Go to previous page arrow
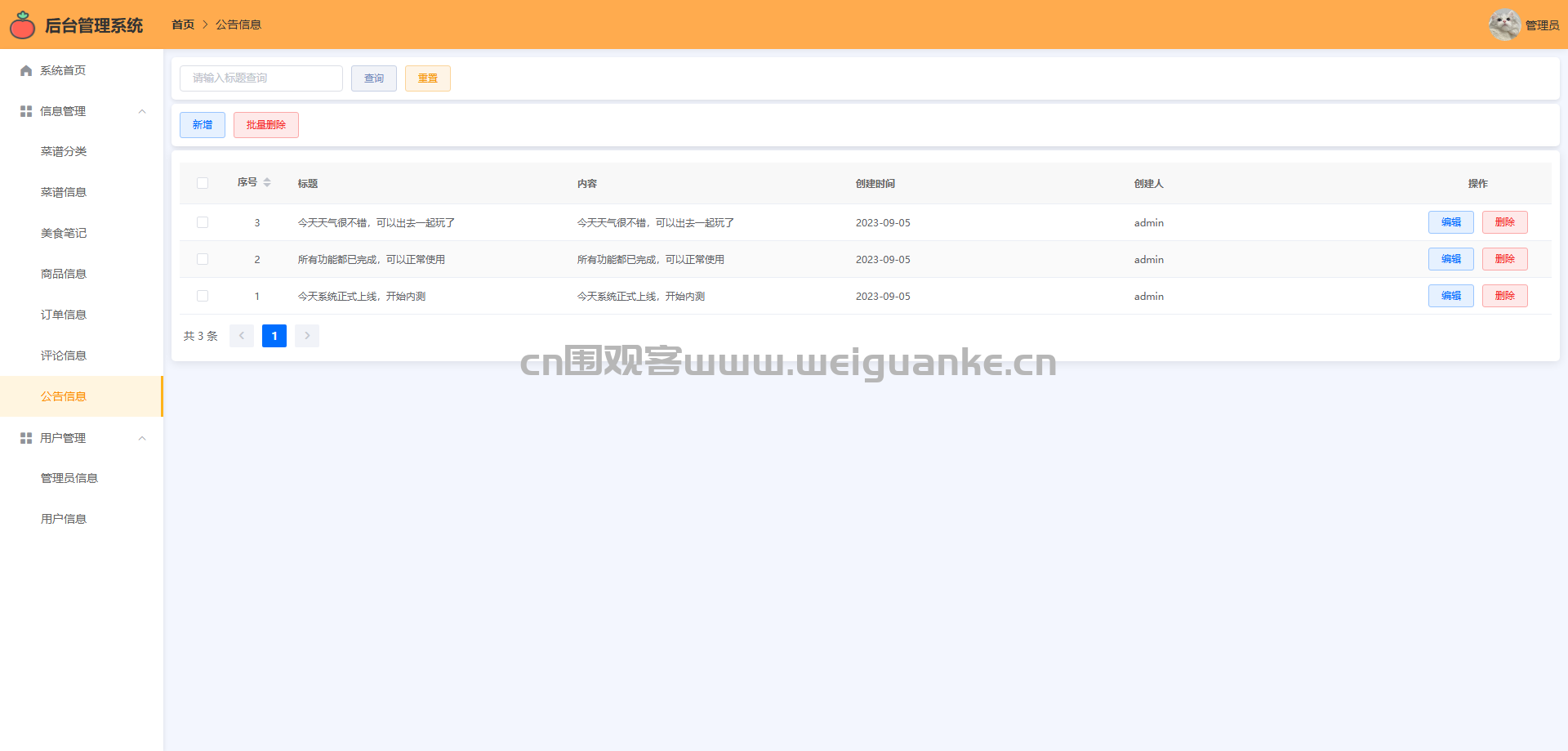Screen dimensions: 1568x751 tap(242, 336)
